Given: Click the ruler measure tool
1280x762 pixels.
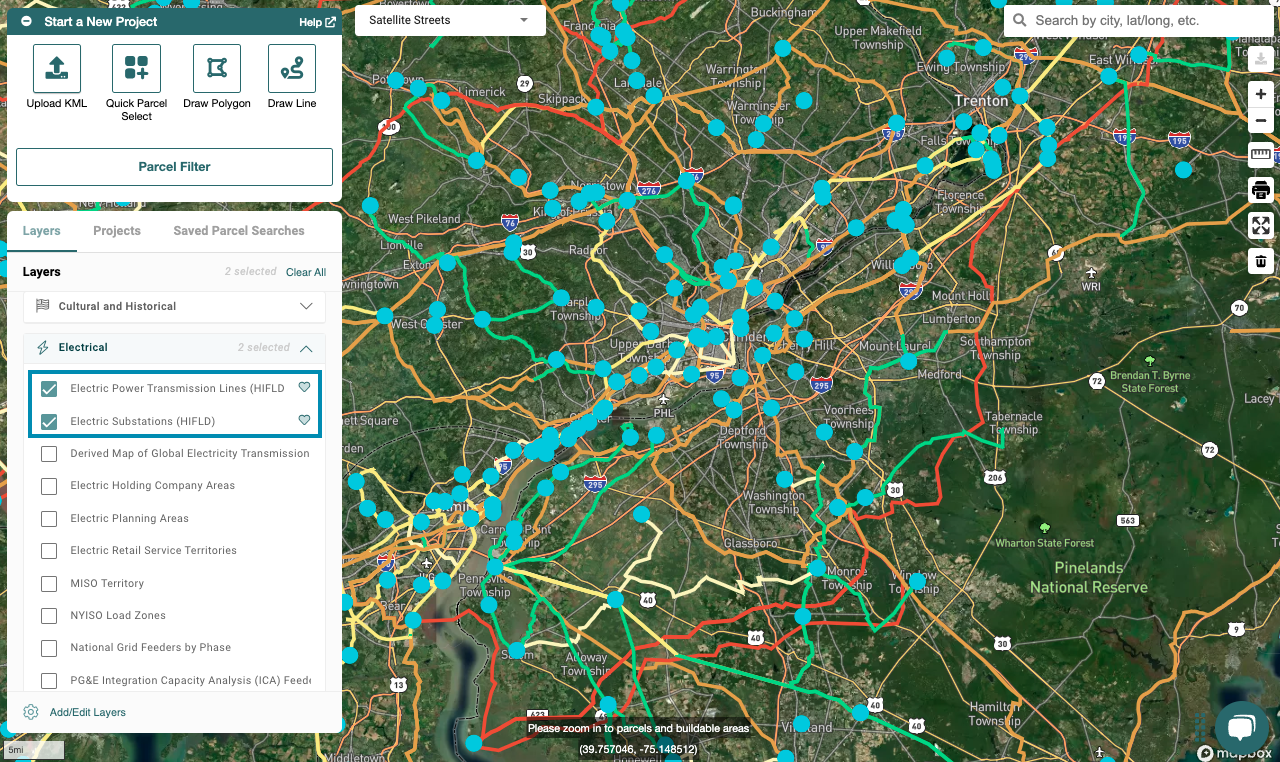Looking at the screenshot, I should (x=1260, y=155).
